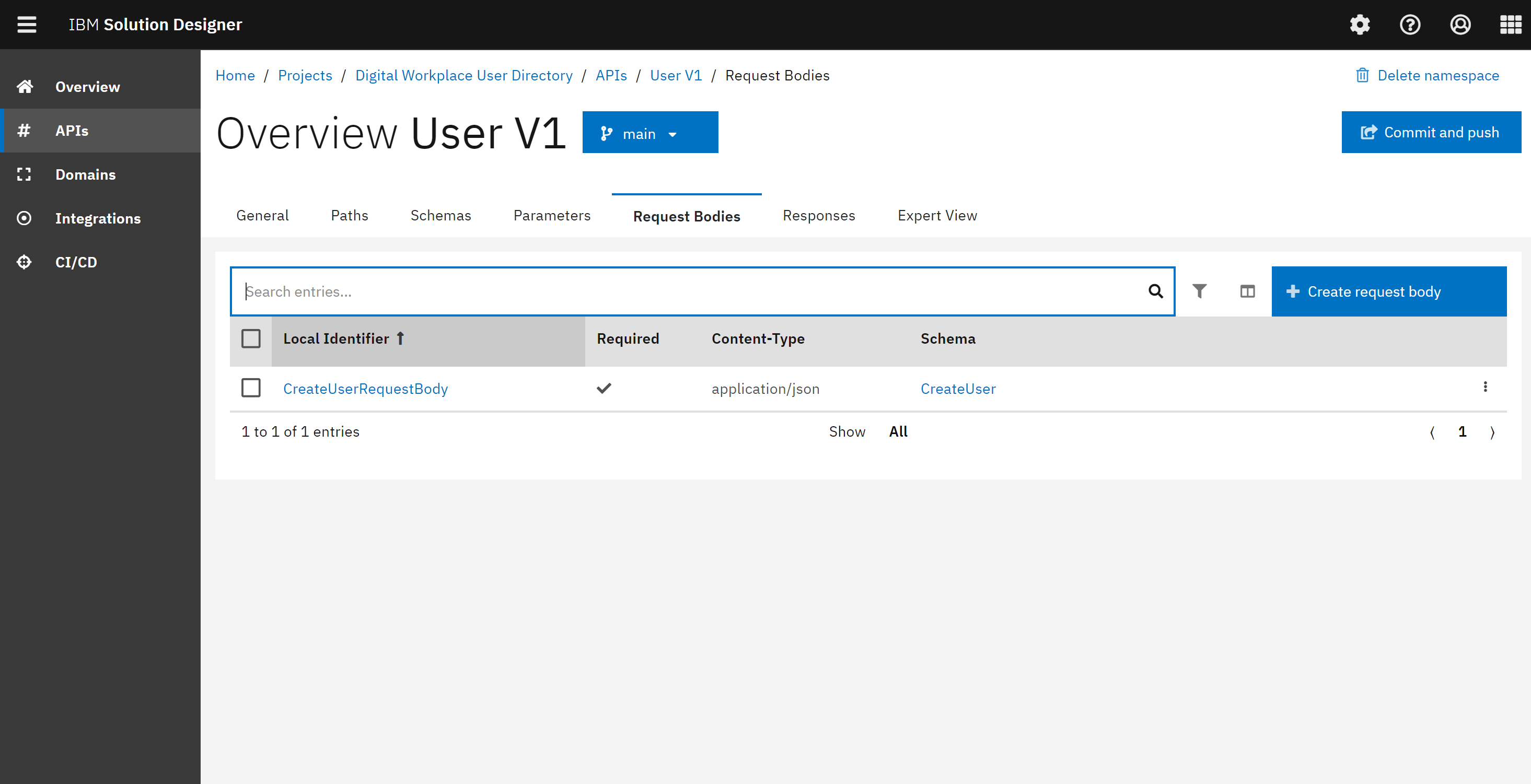This screenshot has height=784, width=1531.
Task: Click the help question mark icon
Action: 1410,25
